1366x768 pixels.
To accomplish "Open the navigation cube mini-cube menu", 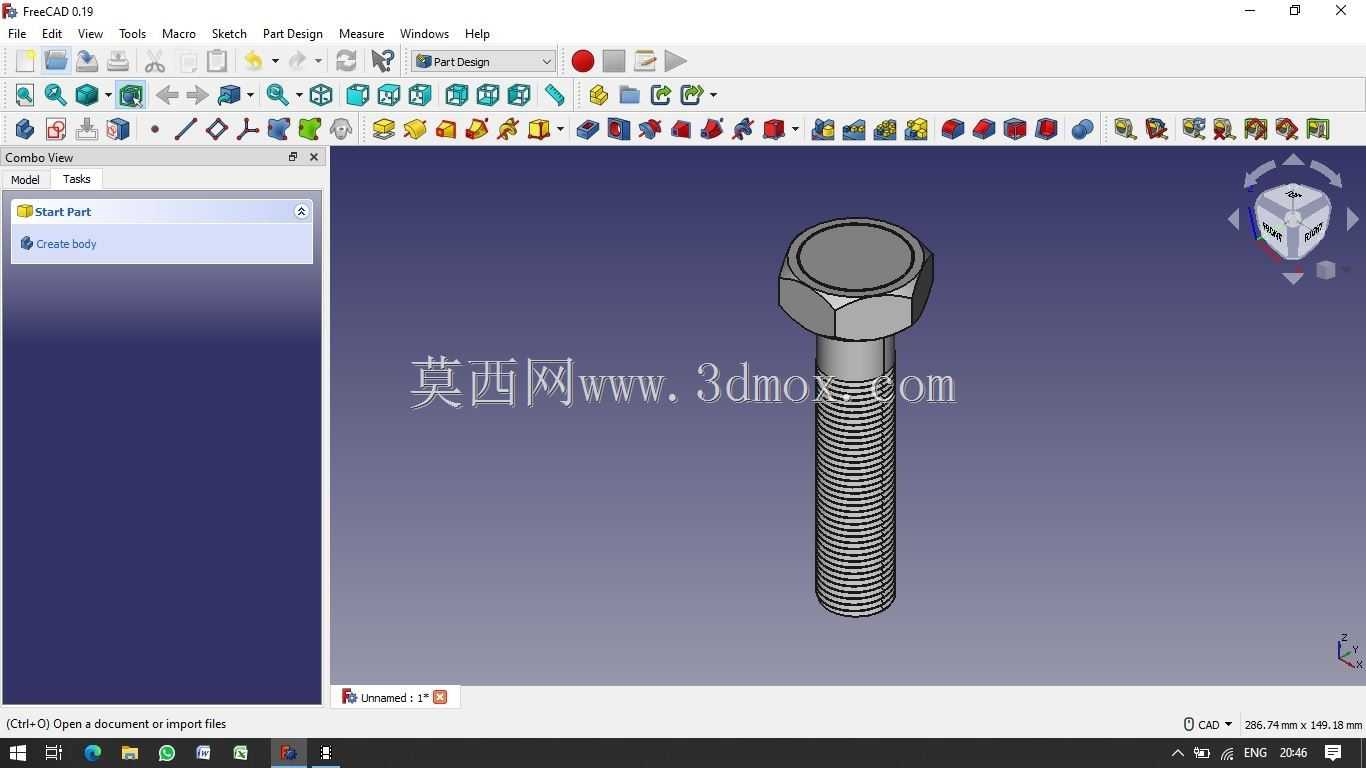I will pyautogui.click(x=1326, y=270).
